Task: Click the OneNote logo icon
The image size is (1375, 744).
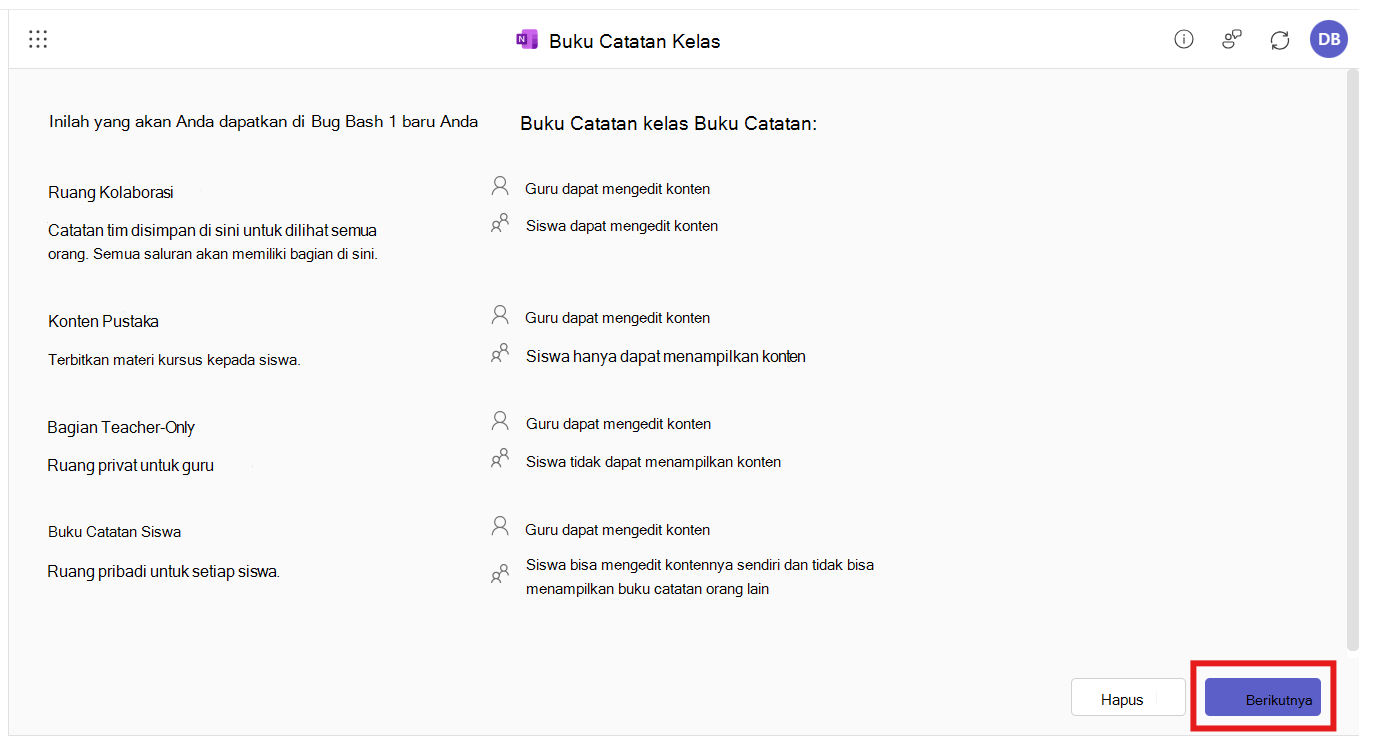Action: coord(526,40)
